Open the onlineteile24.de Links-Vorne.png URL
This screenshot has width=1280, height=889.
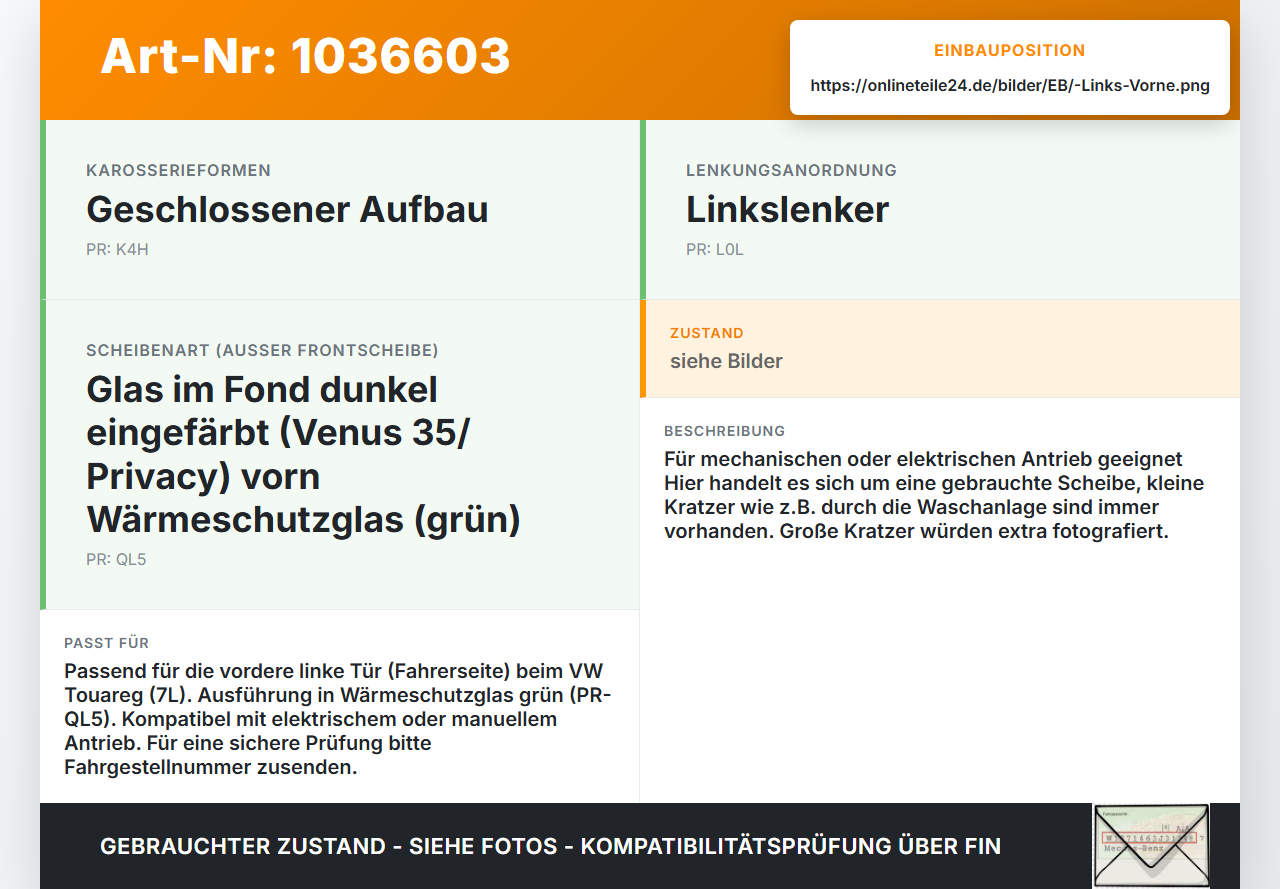pos(1010,86)
